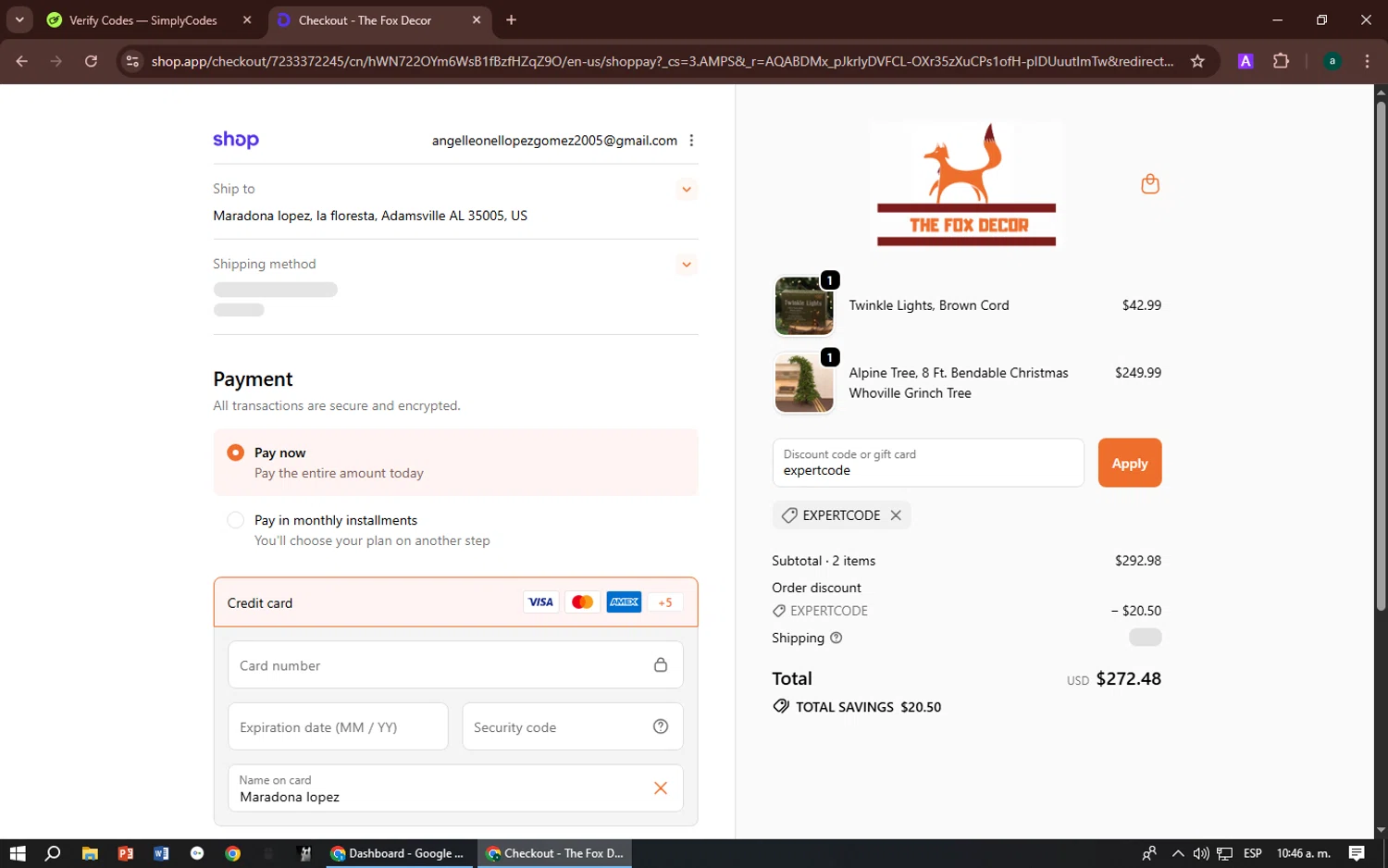The height and width of the screenshot is (868, 1388).
Task: Open account options three-dot menu
Action: (691, 141)
